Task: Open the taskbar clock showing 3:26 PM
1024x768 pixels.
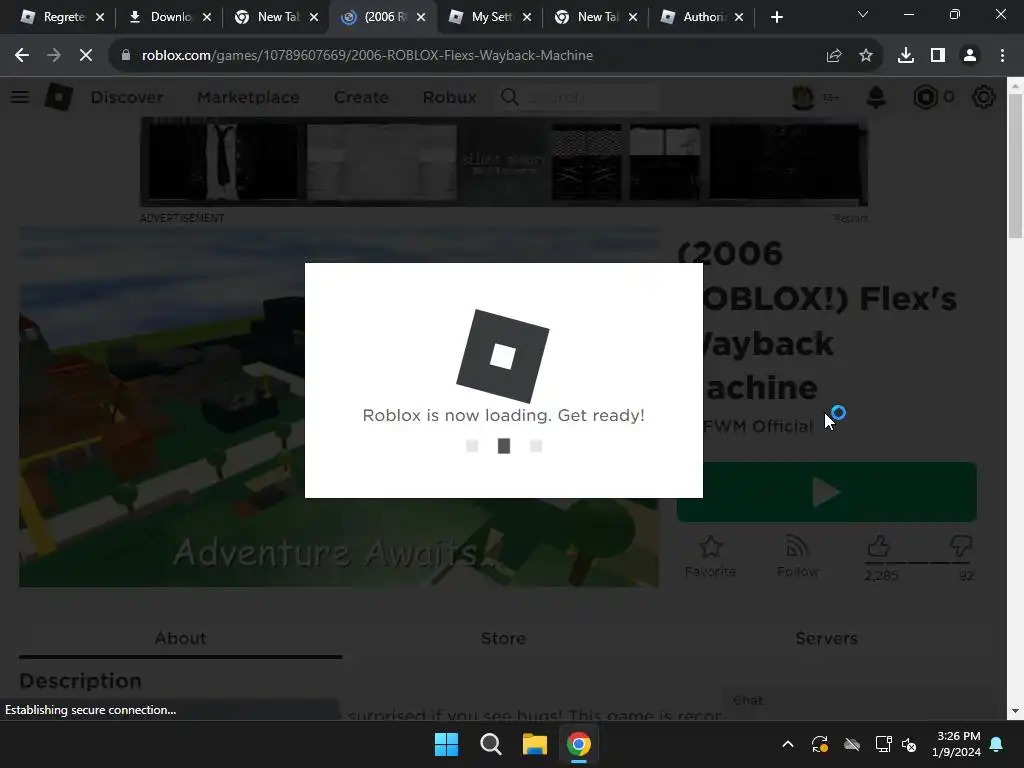Action: 957,744
